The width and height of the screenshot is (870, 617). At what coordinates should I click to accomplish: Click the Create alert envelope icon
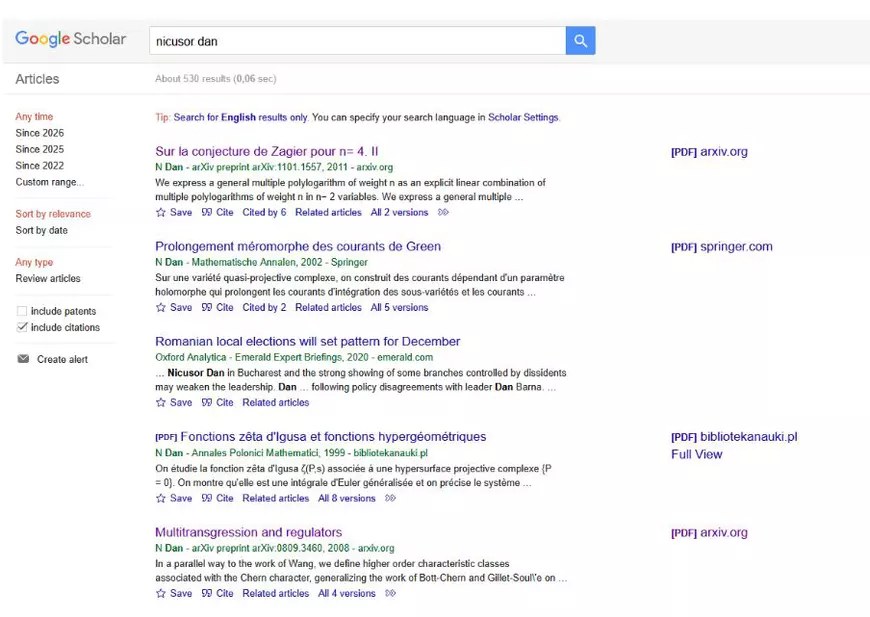point(23,359)
